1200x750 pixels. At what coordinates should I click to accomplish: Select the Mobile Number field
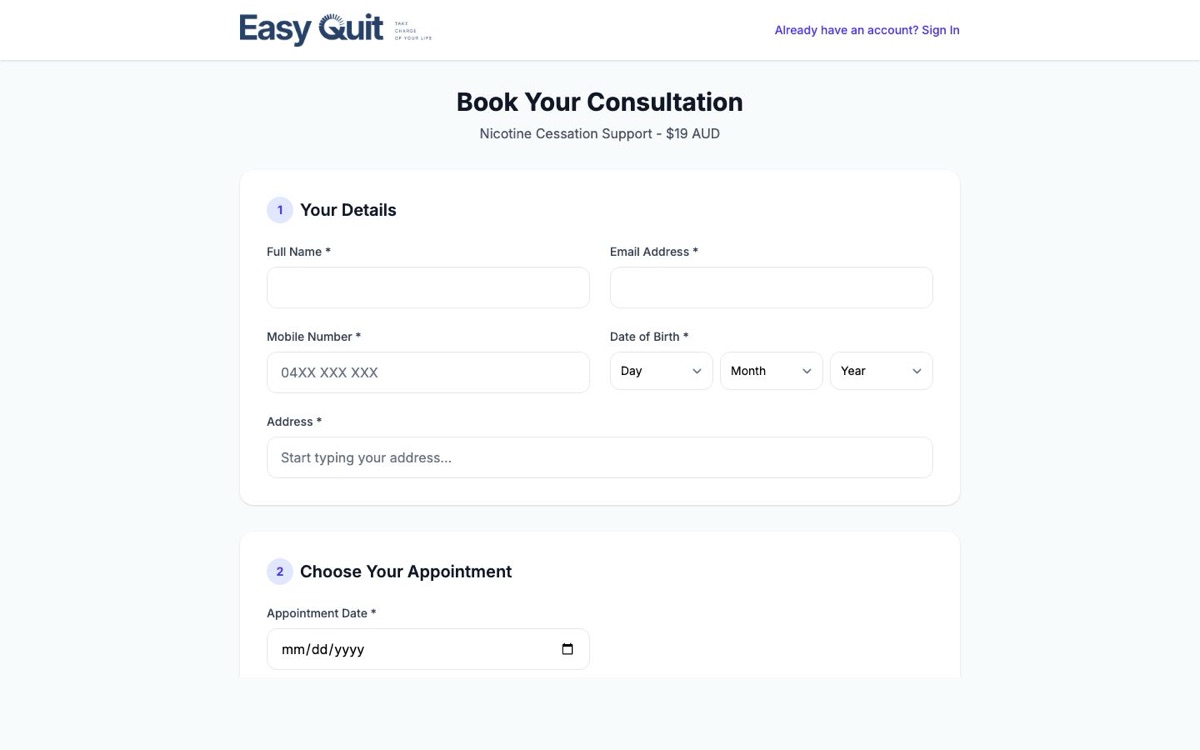pos(427,372)
